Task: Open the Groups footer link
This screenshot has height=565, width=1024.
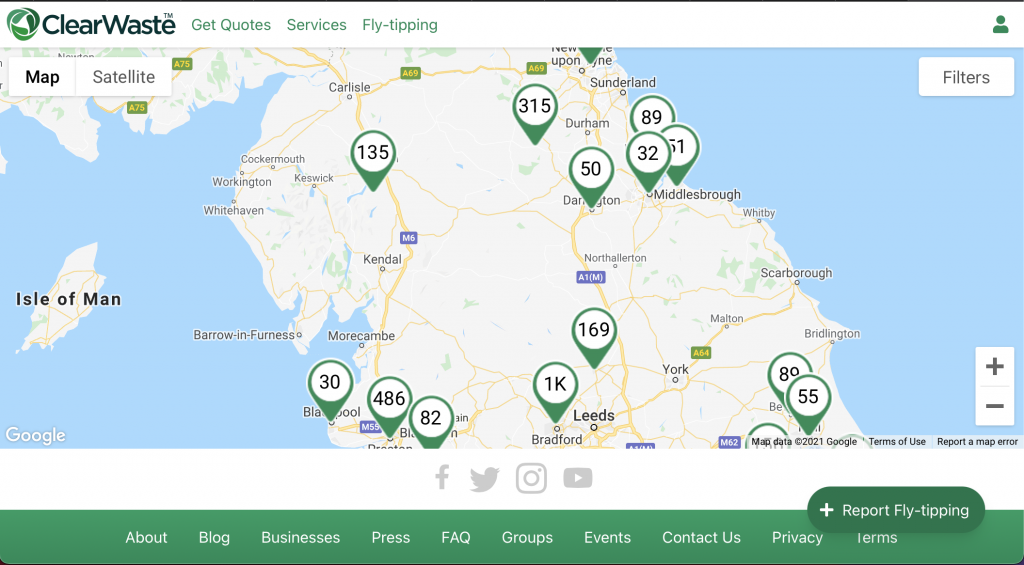Action: (527, 538)
